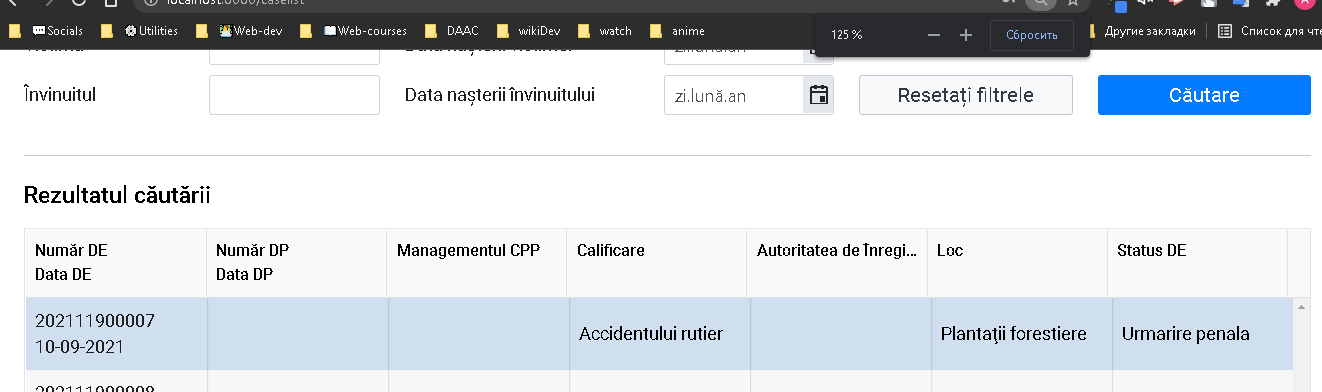Increase zoom with the plus icon
1322x392 pixels.
[966, 35]
